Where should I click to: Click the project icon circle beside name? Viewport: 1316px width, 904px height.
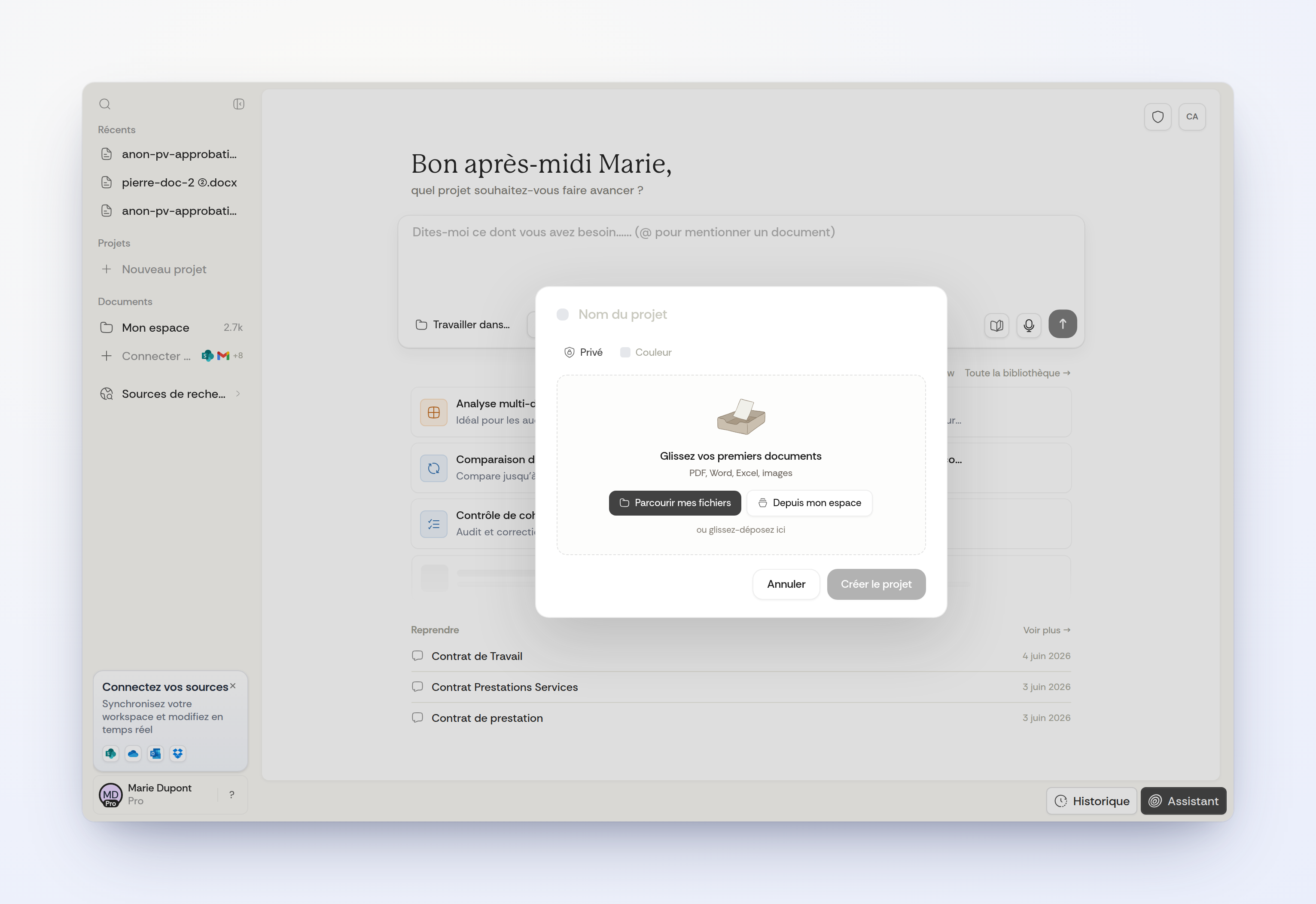562,315
